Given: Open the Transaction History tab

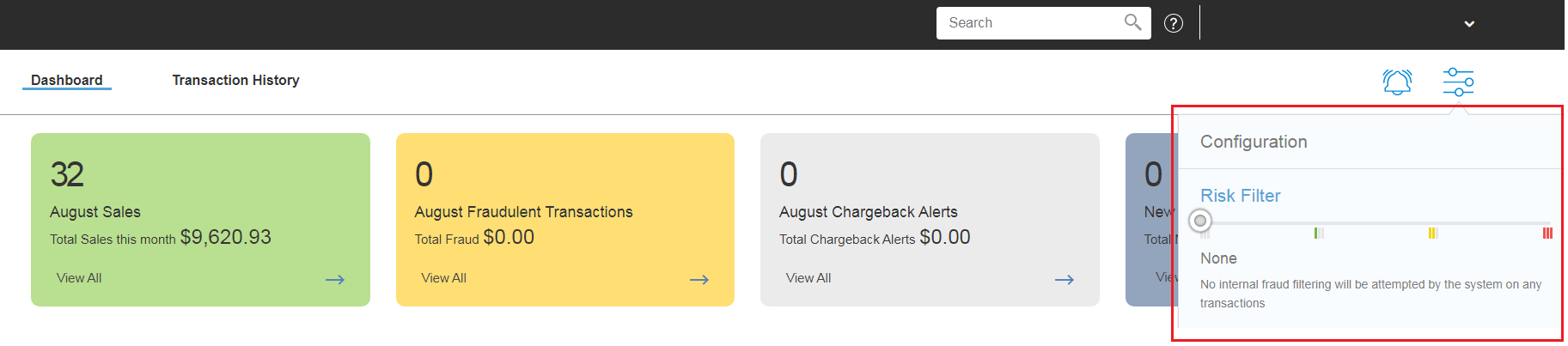Looking at the screenshot, I should pyautogui.click(x=235, y=80).
